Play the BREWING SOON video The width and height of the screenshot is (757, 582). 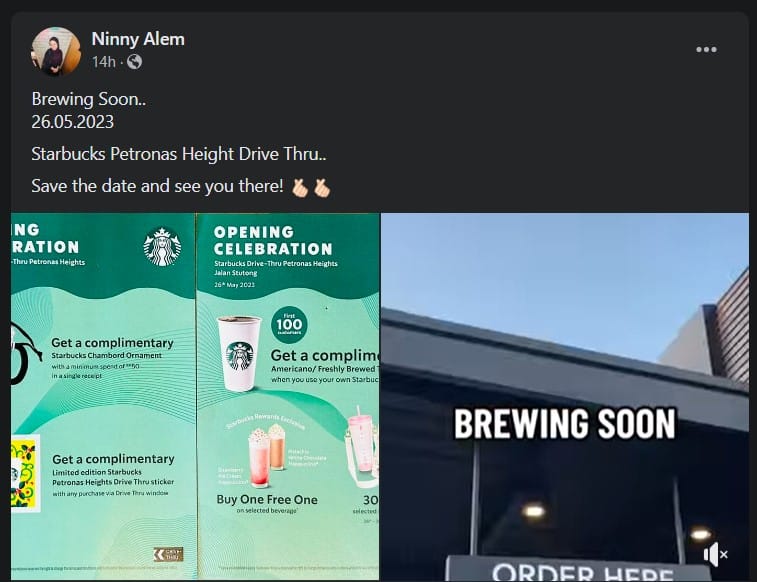(565, 397)
